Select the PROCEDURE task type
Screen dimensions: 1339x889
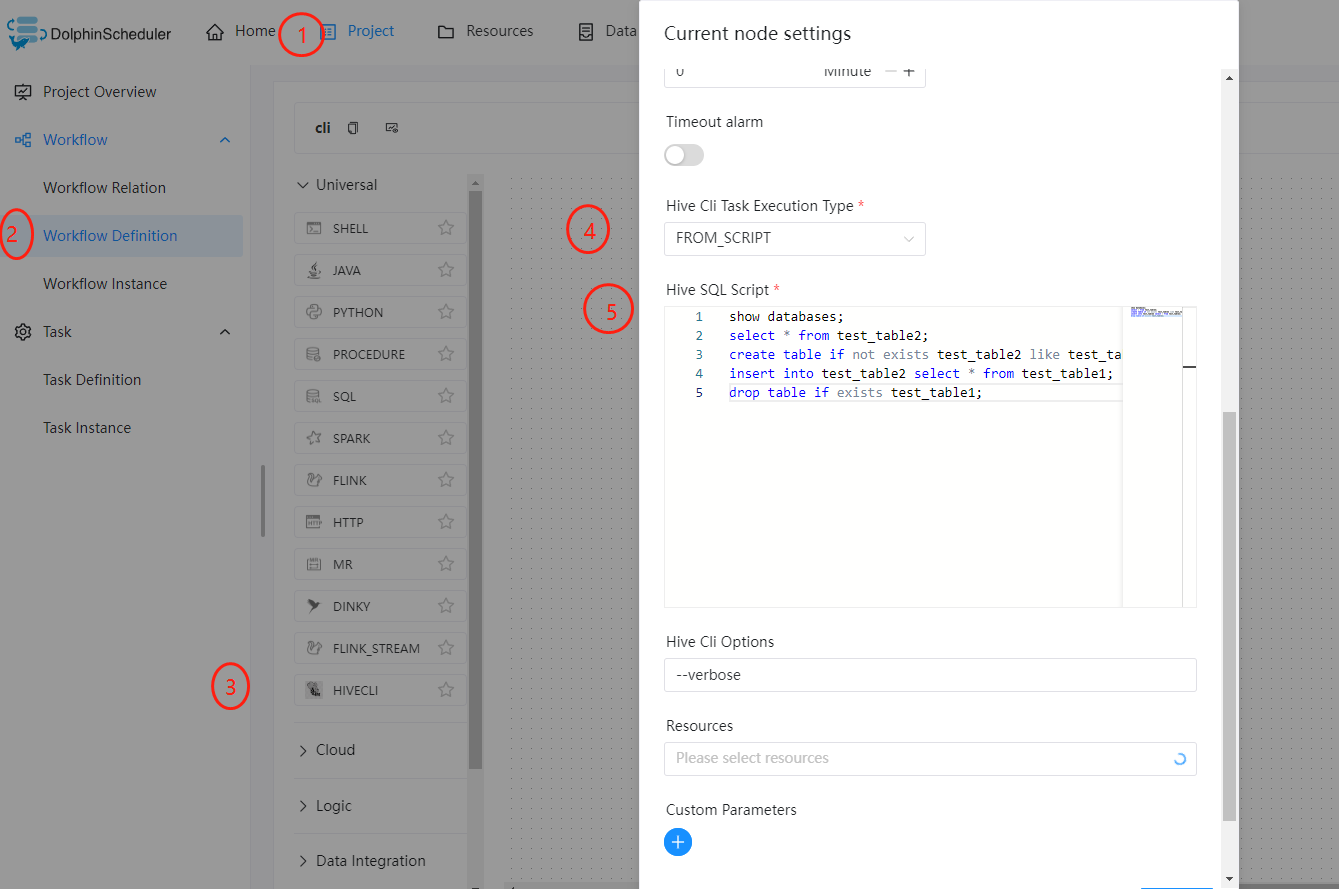click(378, 353)
